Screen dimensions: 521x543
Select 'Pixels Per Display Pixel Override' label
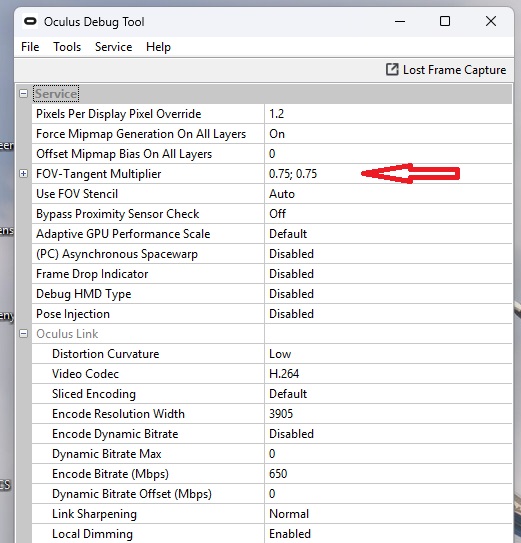[x=118, y=114]
